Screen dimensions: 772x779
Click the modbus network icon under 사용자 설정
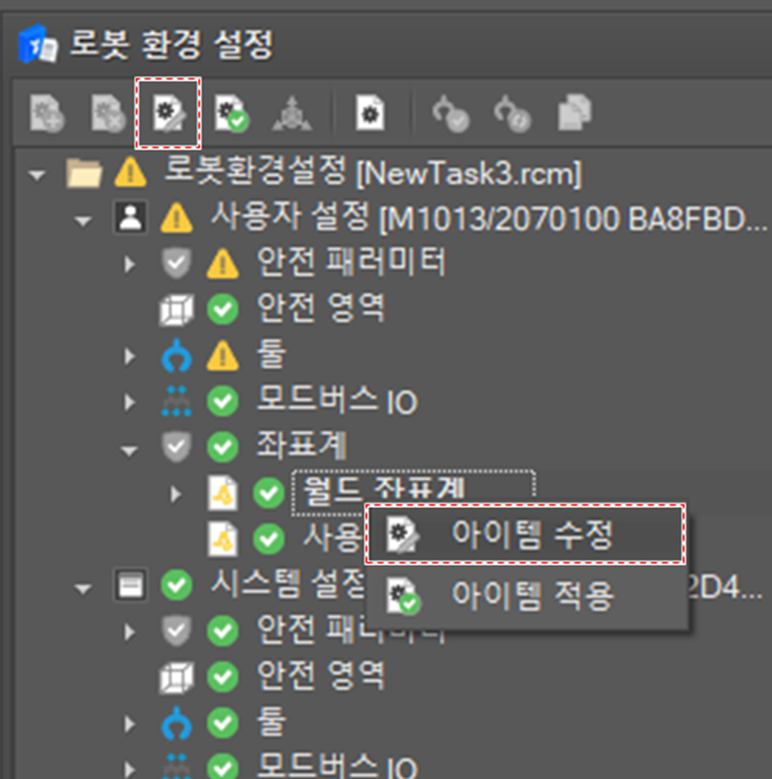176,401
